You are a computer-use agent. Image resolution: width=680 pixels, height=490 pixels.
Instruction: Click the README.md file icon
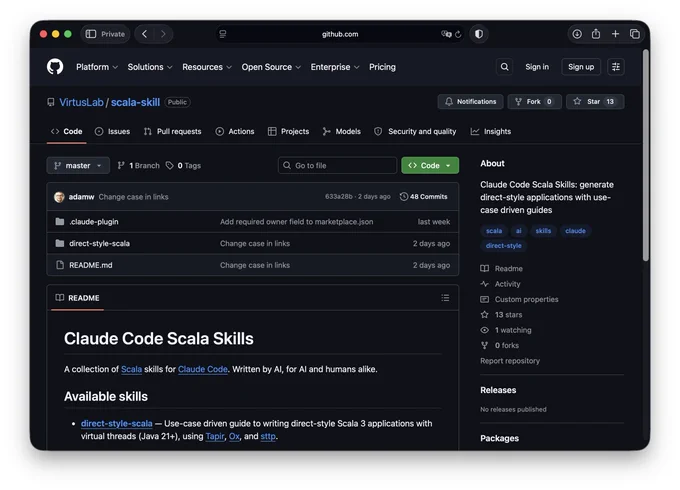(60, 265)
